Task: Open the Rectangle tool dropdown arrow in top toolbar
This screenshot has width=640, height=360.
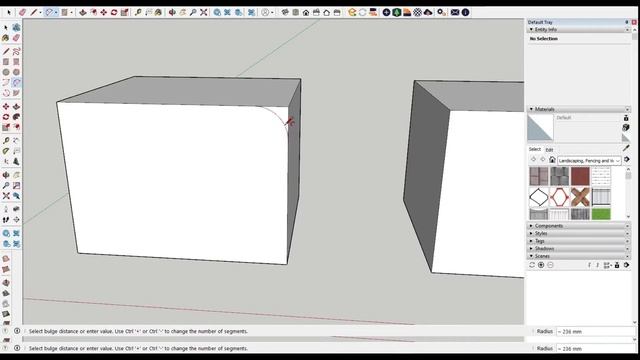Action: [x=71, y=13]
